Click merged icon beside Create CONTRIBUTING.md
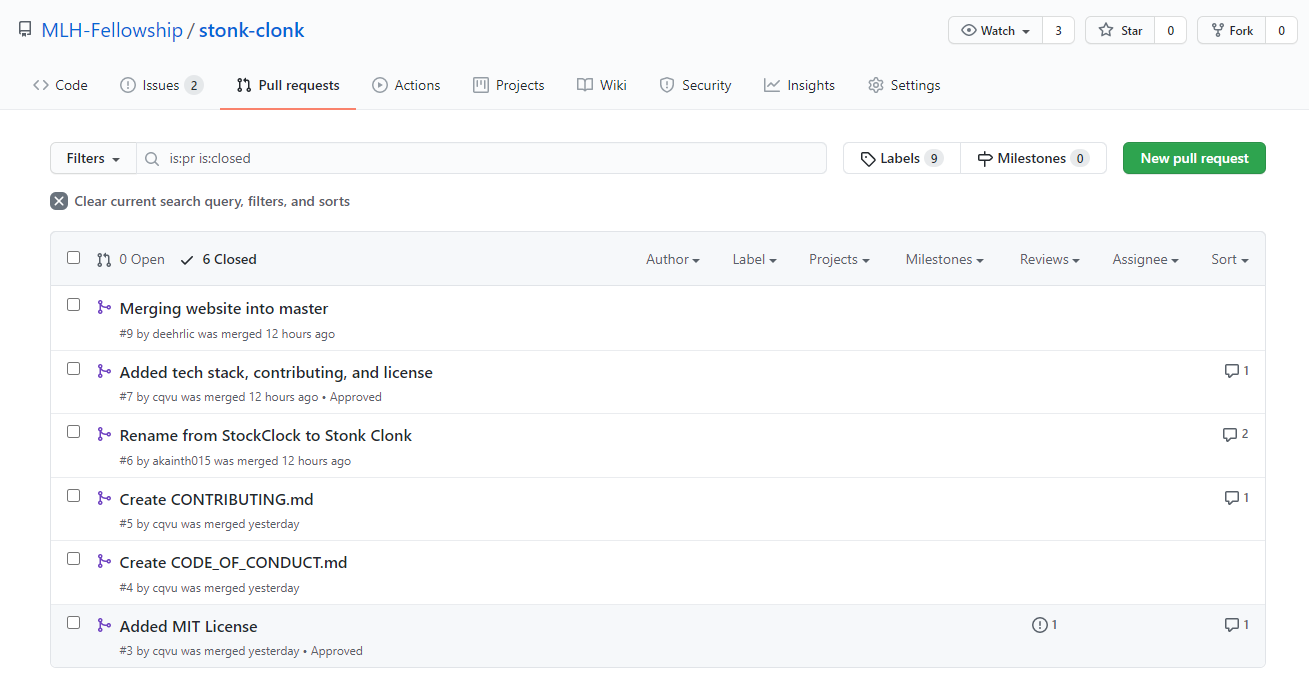Viewport: 1309px width, 690px height. point(104,498)
